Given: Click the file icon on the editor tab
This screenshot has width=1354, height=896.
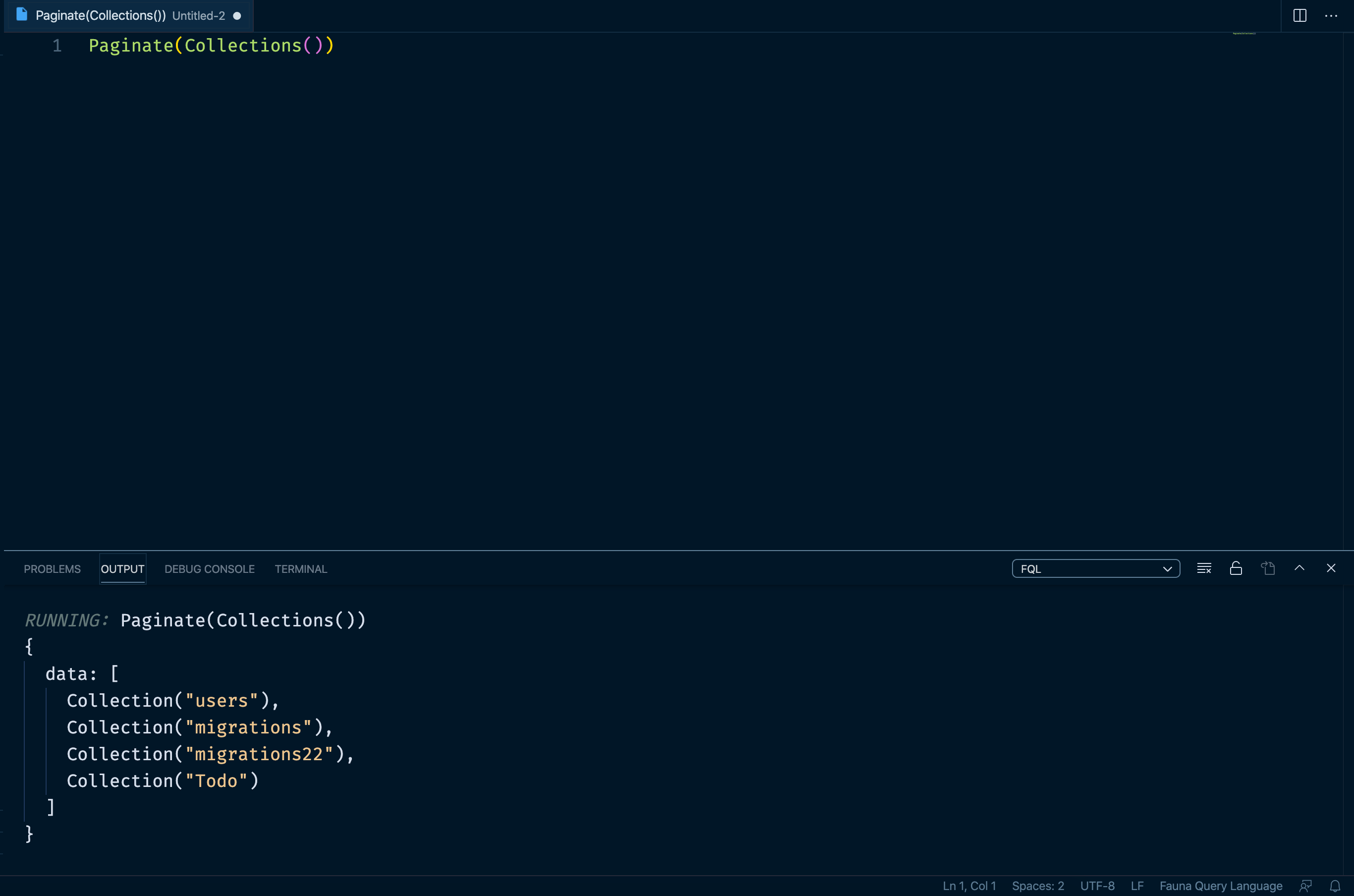Looking at the screenshot, I should [22, 15].
